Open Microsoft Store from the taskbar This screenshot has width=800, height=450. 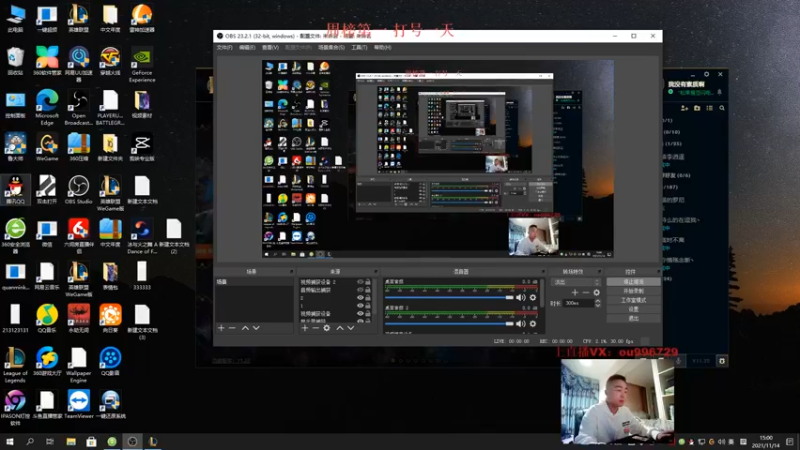(91, 441)
